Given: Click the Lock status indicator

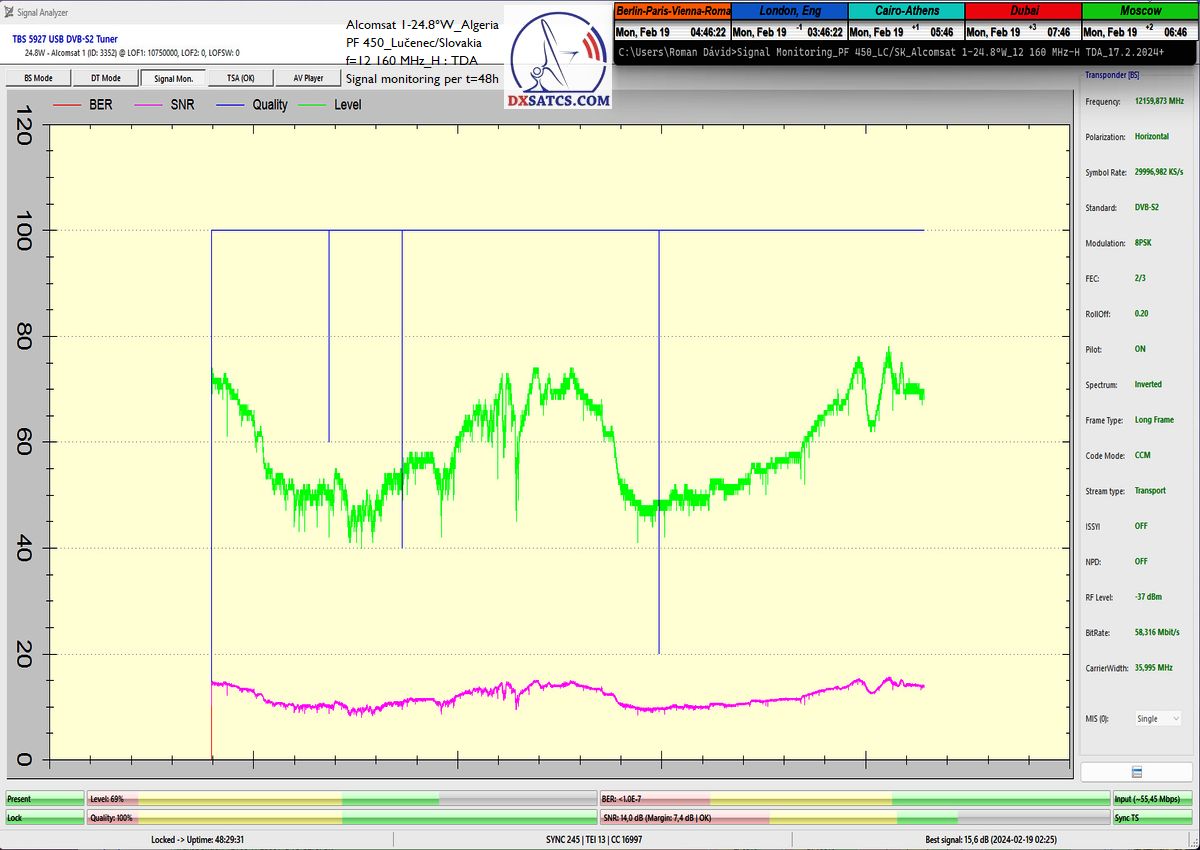Looking at the screenshot, I should 44,818.
